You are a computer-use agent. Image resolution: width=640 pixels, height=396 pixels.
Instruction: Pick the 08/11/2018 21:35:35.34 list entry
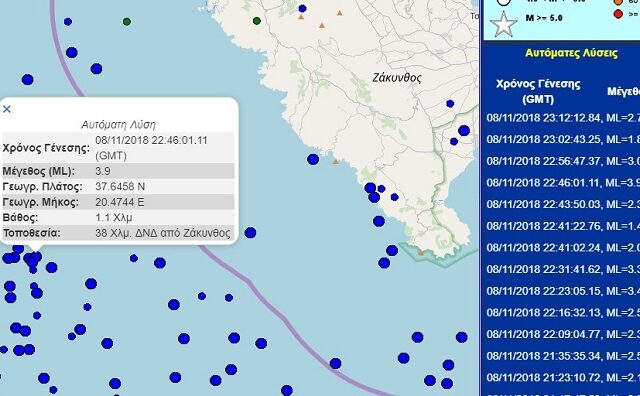(563, 356)
